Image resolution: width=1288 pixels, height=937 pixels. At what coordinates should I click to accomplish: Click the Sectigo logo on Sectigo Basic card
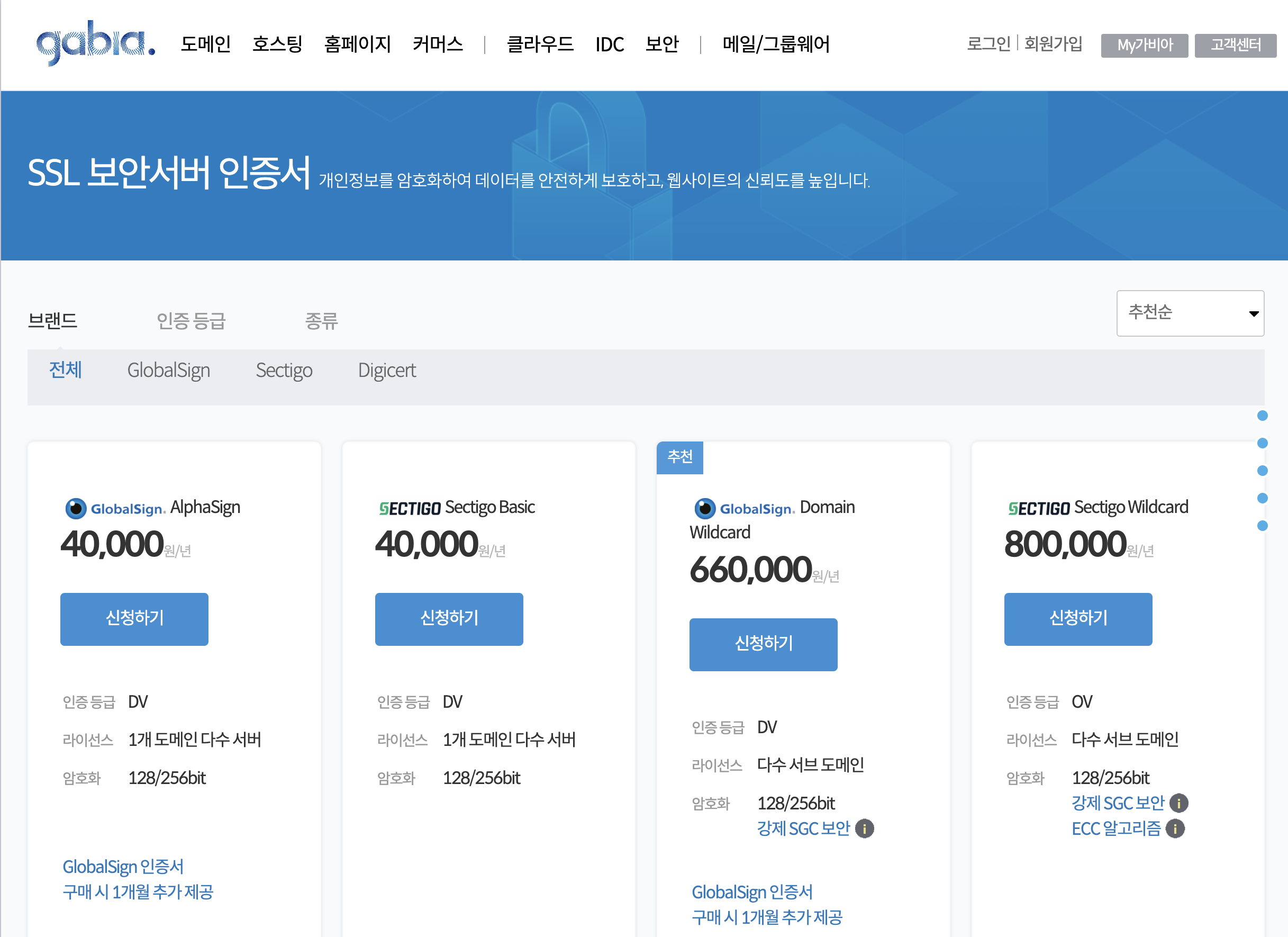[410, 508]
